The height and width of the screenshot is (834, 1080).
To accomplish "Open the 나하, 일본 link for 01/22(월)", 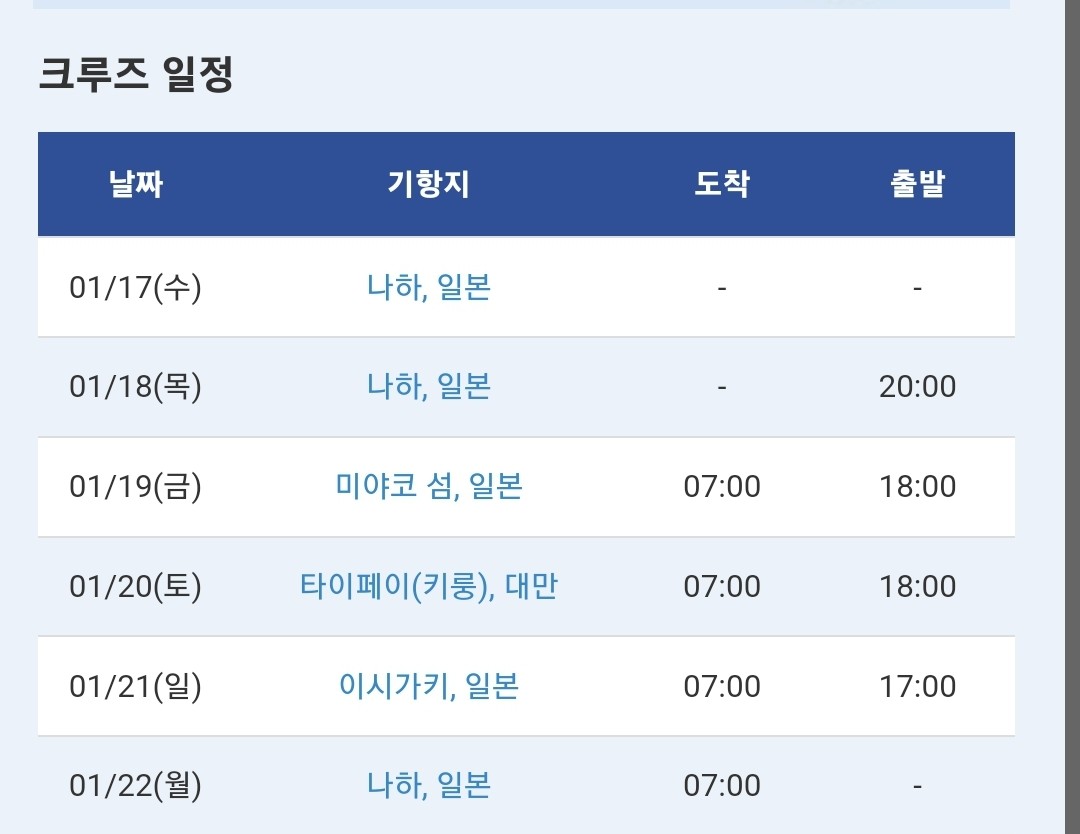I will coord(428,785).
